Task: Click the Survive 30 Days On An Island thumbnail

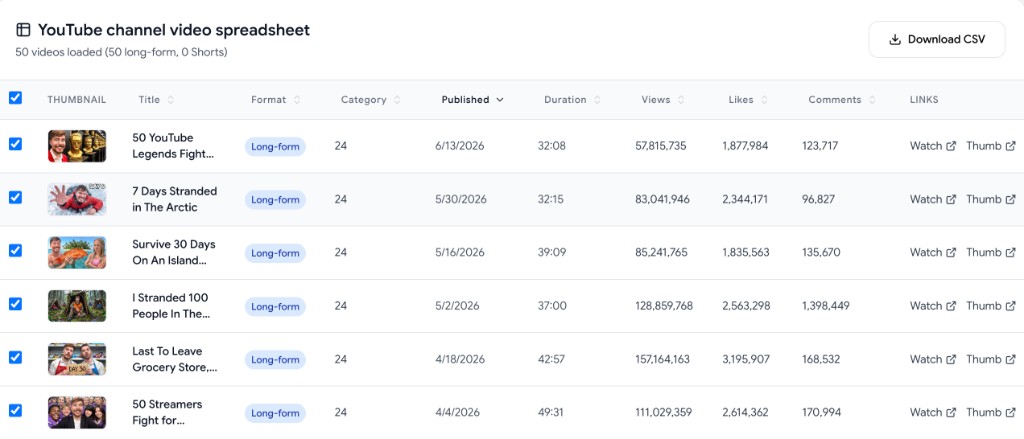Action: tap(76, 253)
